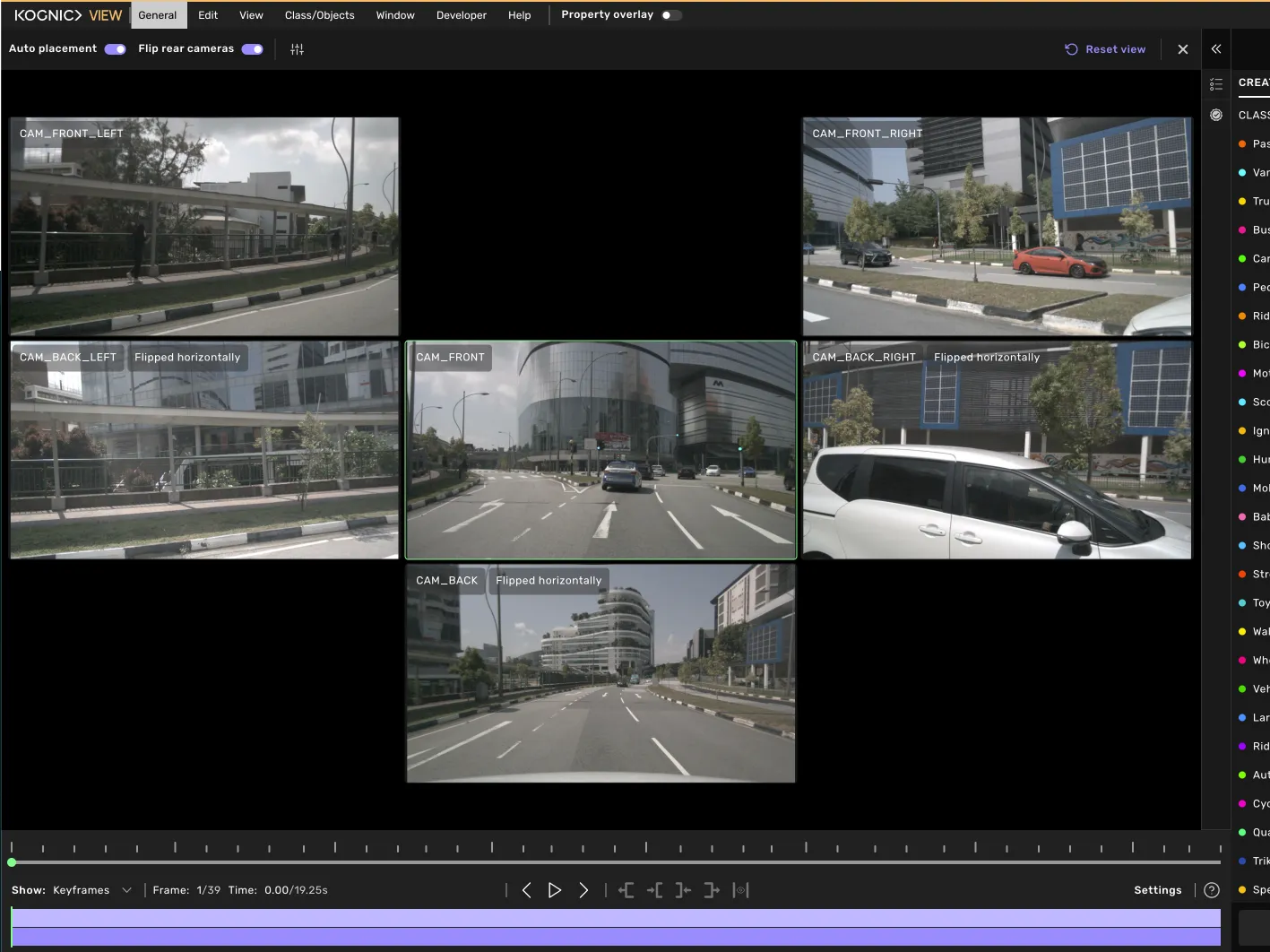Click the first bracket keyframe icon
1270x952 pixels.
626,890
